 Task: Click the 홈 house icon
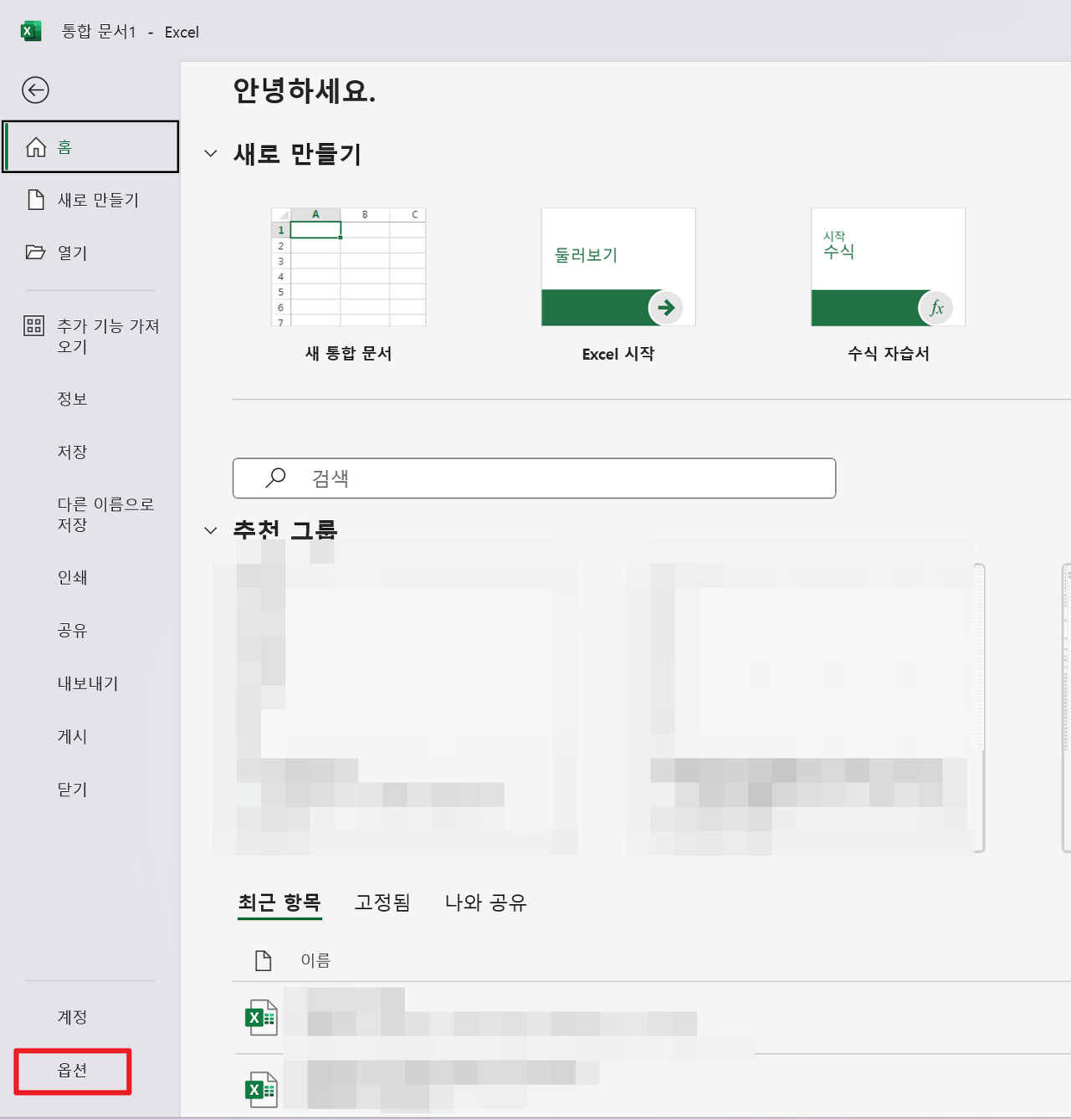(x=36, y=147)
